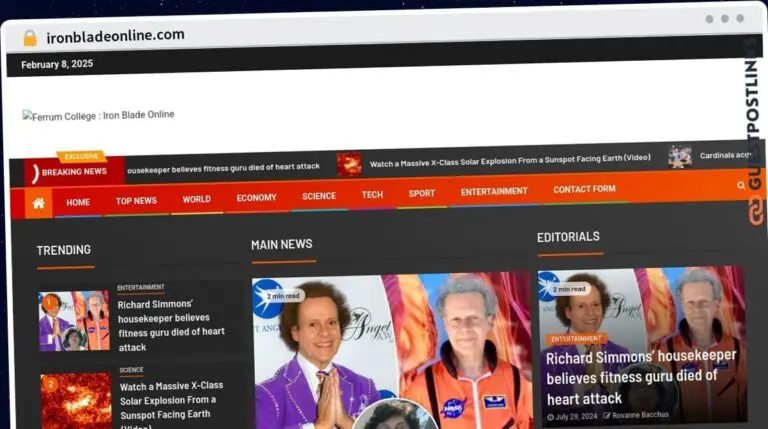
Task: Open the Science section
Action: tap(319, 196)
